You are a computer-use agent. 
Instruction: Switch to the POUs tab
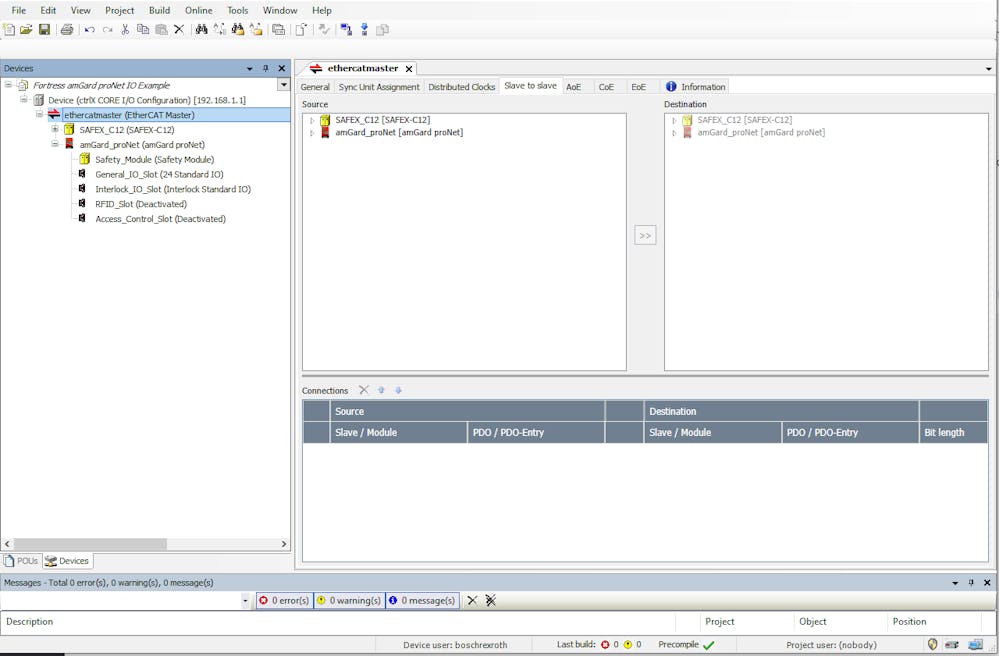click(21, 560)
